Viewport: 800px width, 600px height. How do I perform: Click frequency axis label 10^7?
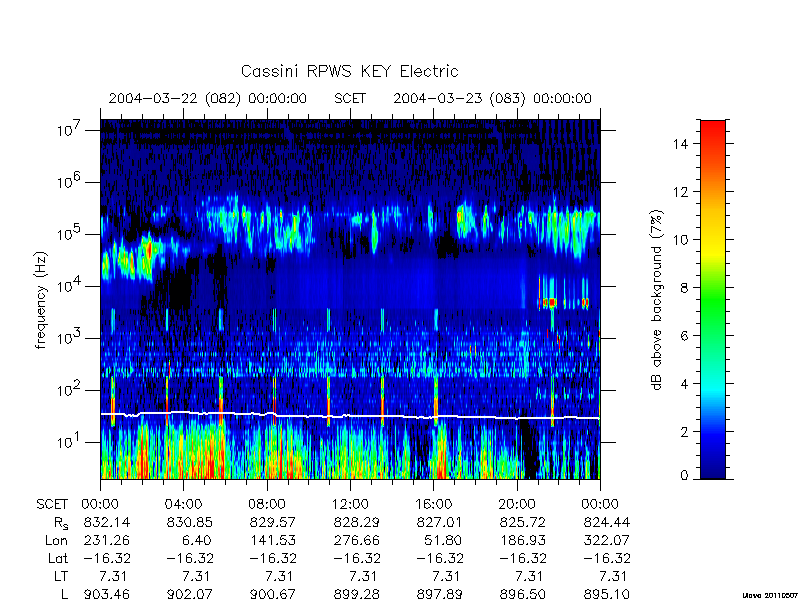coord(68,129)
